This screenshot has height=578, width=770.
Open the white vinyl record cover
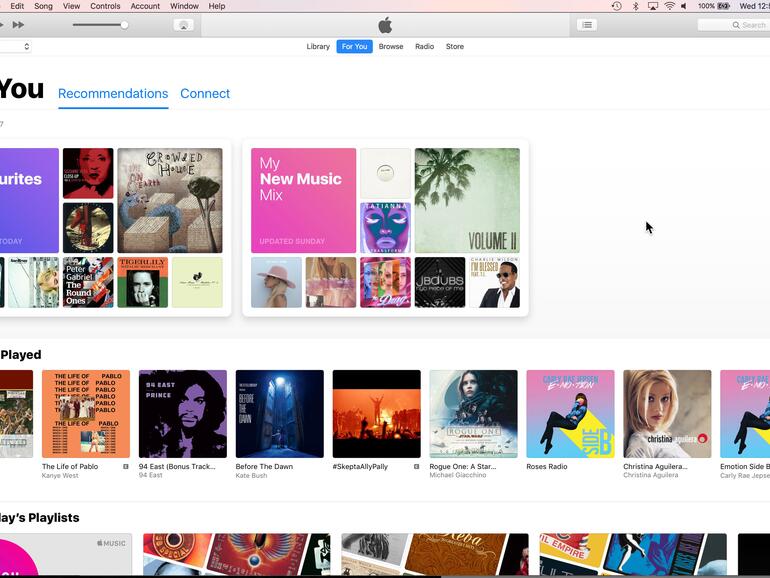coord(385,173)
